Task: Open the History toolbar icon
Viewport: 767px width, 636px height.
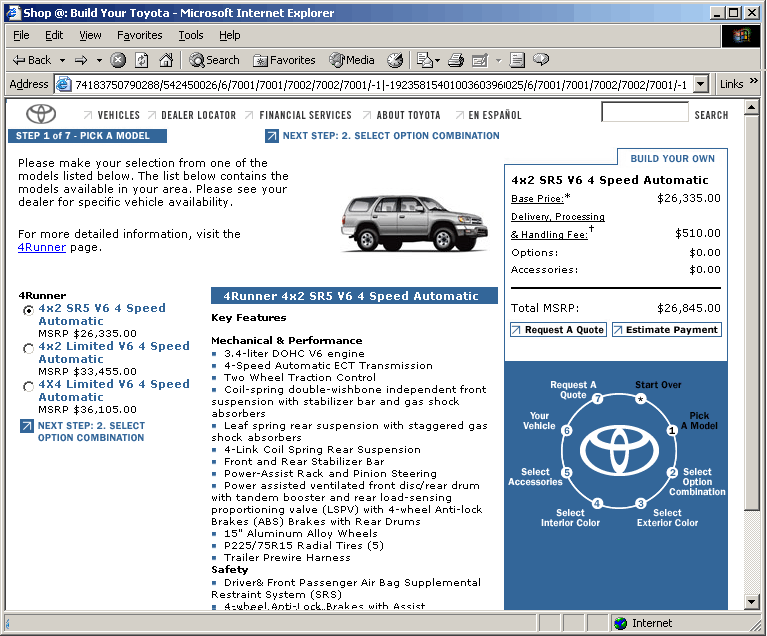Action: click(x=395, y=60)
